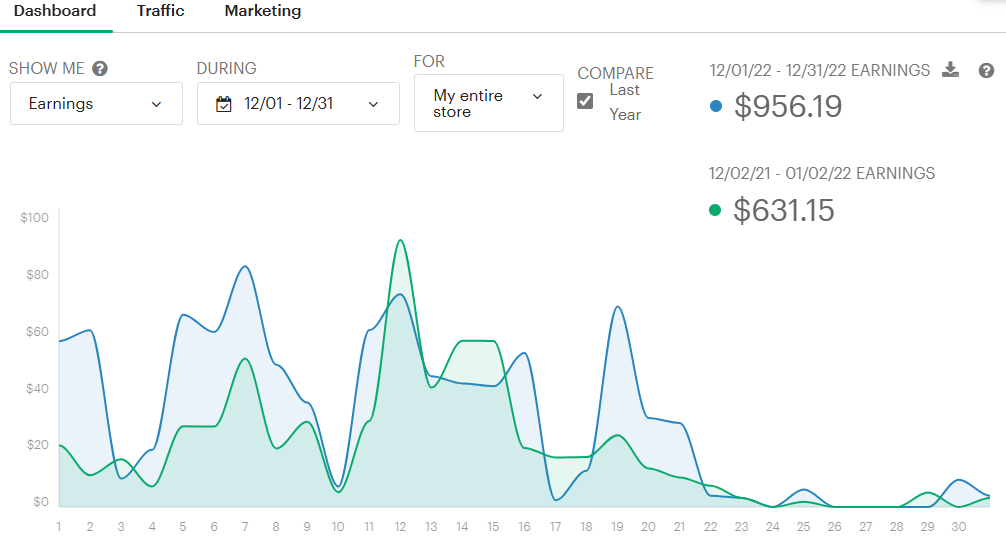Uncheck the Compare Last Year checkbox
Screen dimensions: 1006x539
[585, 100]
